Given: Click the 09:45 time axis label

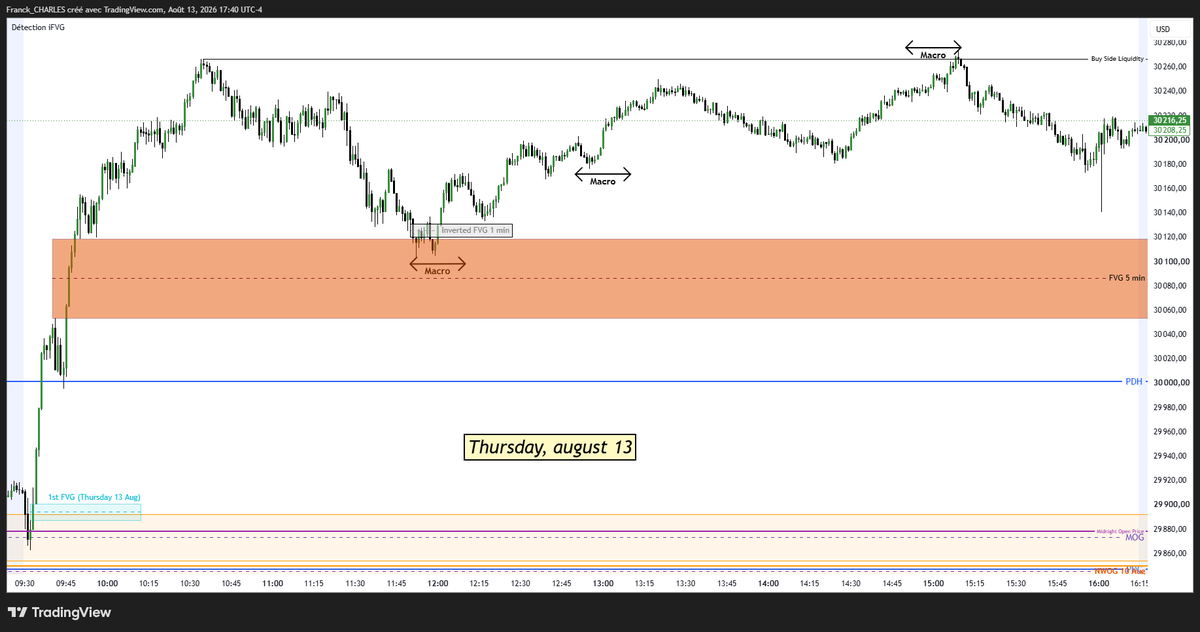Looking at the screenshot, I should pos(66,582).
